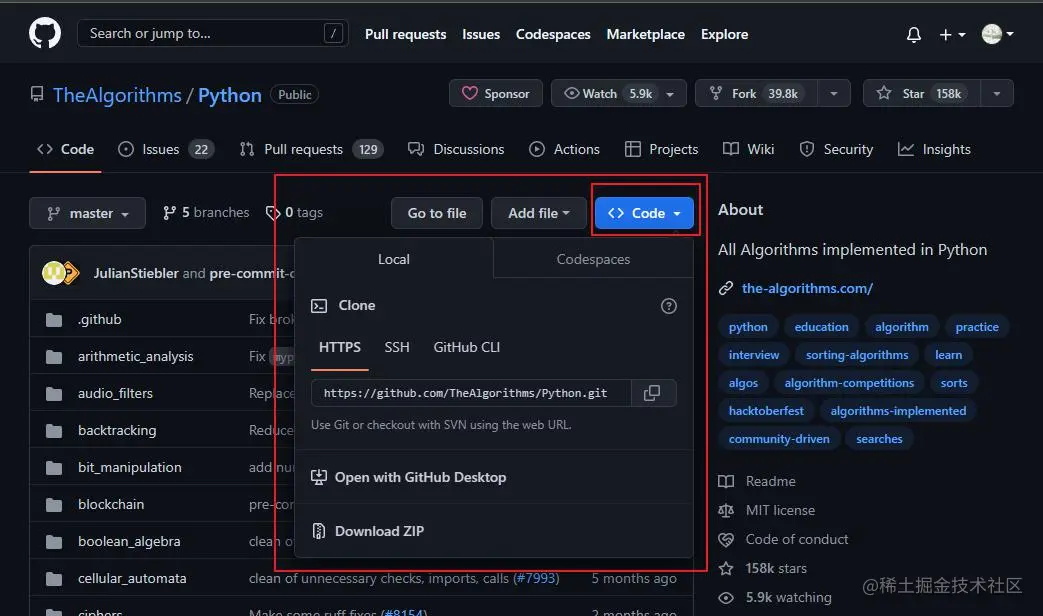Image resolution: width=1043 pixels, height=616 pixels.
Task: Open the Discussions tab
Action: tap(456, 149)
